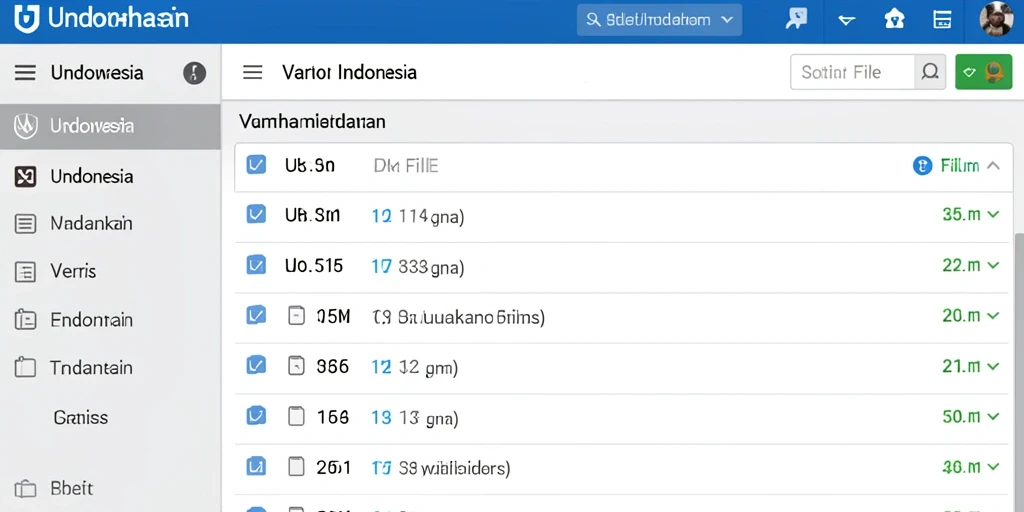Click the 20.m value

(961, 316)
